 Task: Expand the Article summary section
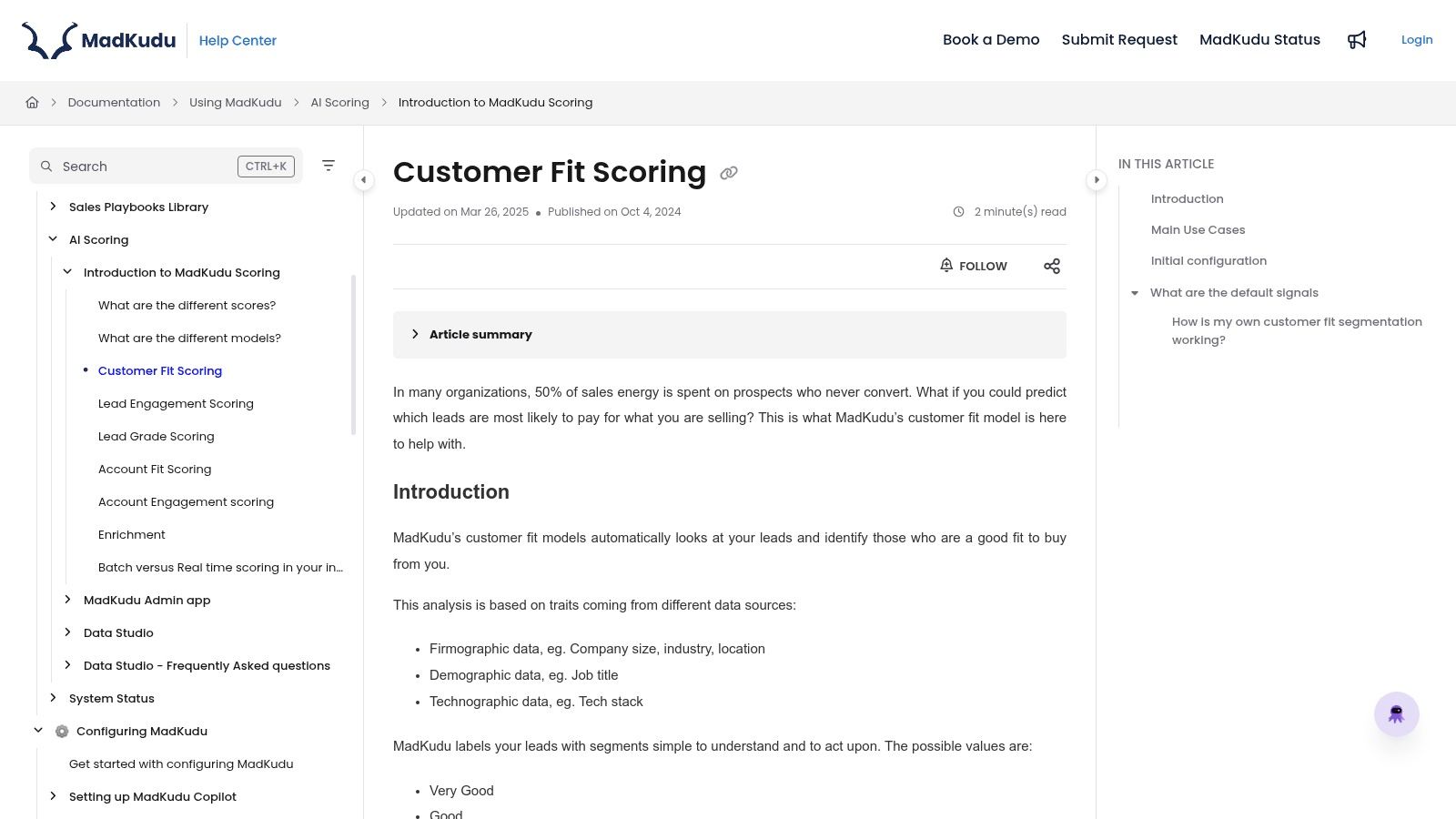click(x=415, y=335)
